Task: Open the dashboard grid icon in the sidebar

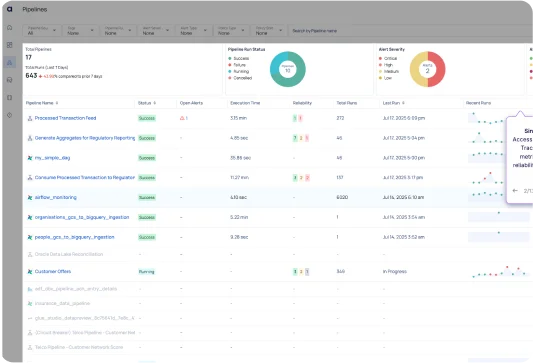Action: pyautogui.click(x=10, y=45)
